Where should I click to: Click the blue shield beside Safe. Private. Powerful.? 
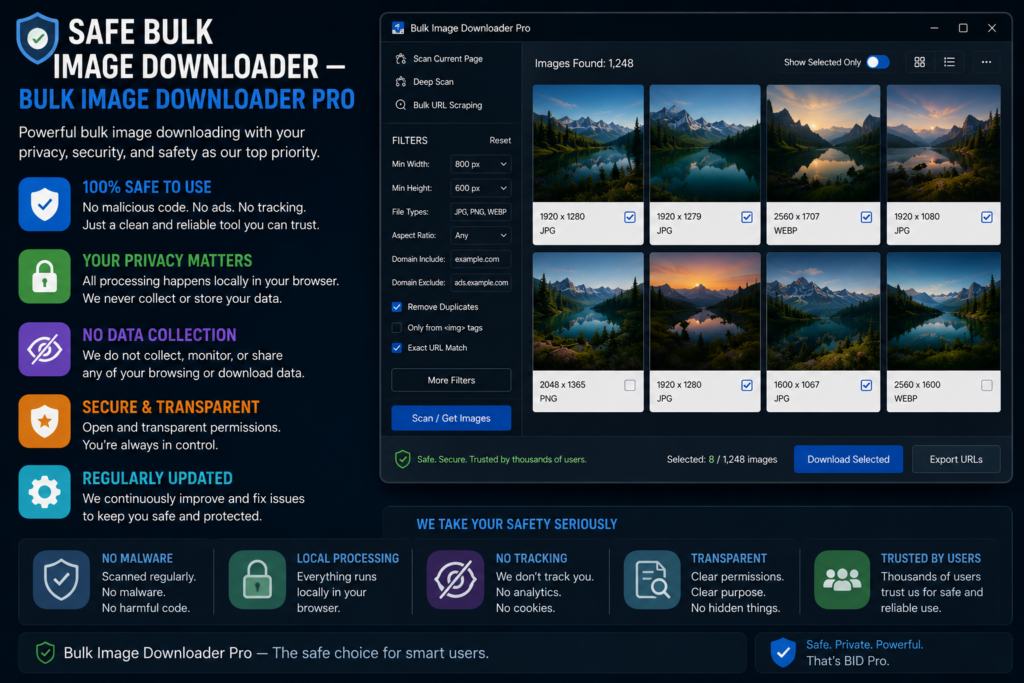pos(783,652)
